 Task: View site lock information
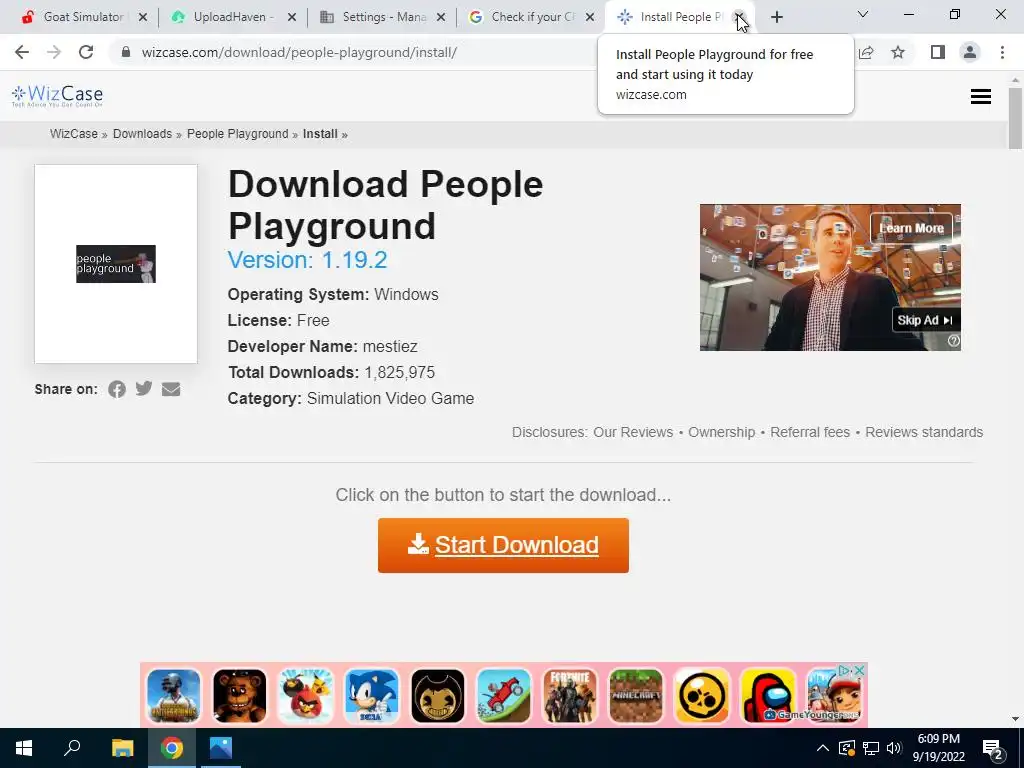pyautogui.click(x=126, y=52)
